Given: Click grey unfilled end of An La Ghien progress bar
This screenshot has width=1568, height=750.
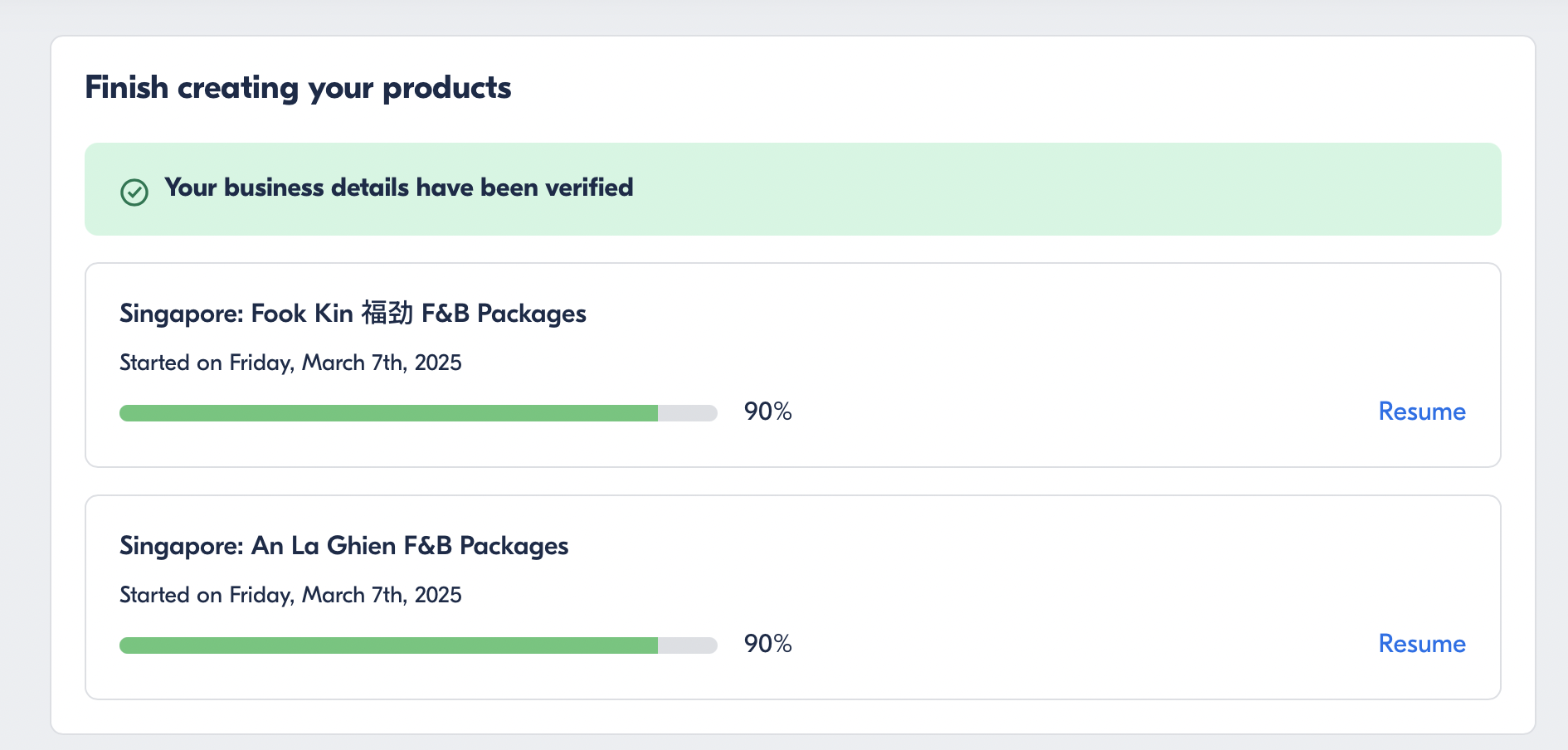Looking at the screenshot, I should point(687,645).
